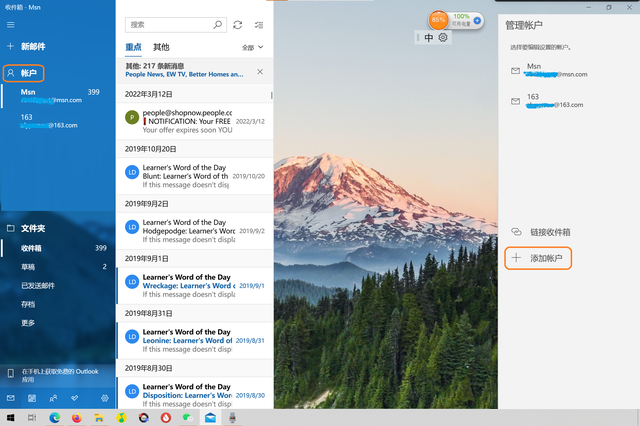Switch to the 其他 inbox tab
The height and width of the screenshot is (426, 640).
point(161,47)
